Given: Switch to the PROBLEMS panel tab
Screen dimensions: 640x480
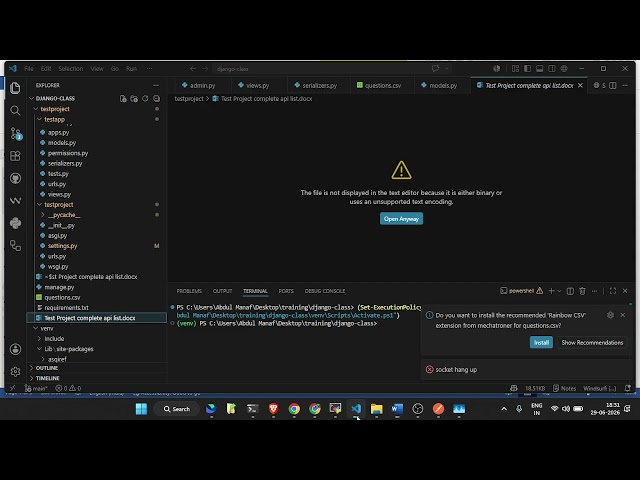Looking at the screenshot, I should coord(189,291).
